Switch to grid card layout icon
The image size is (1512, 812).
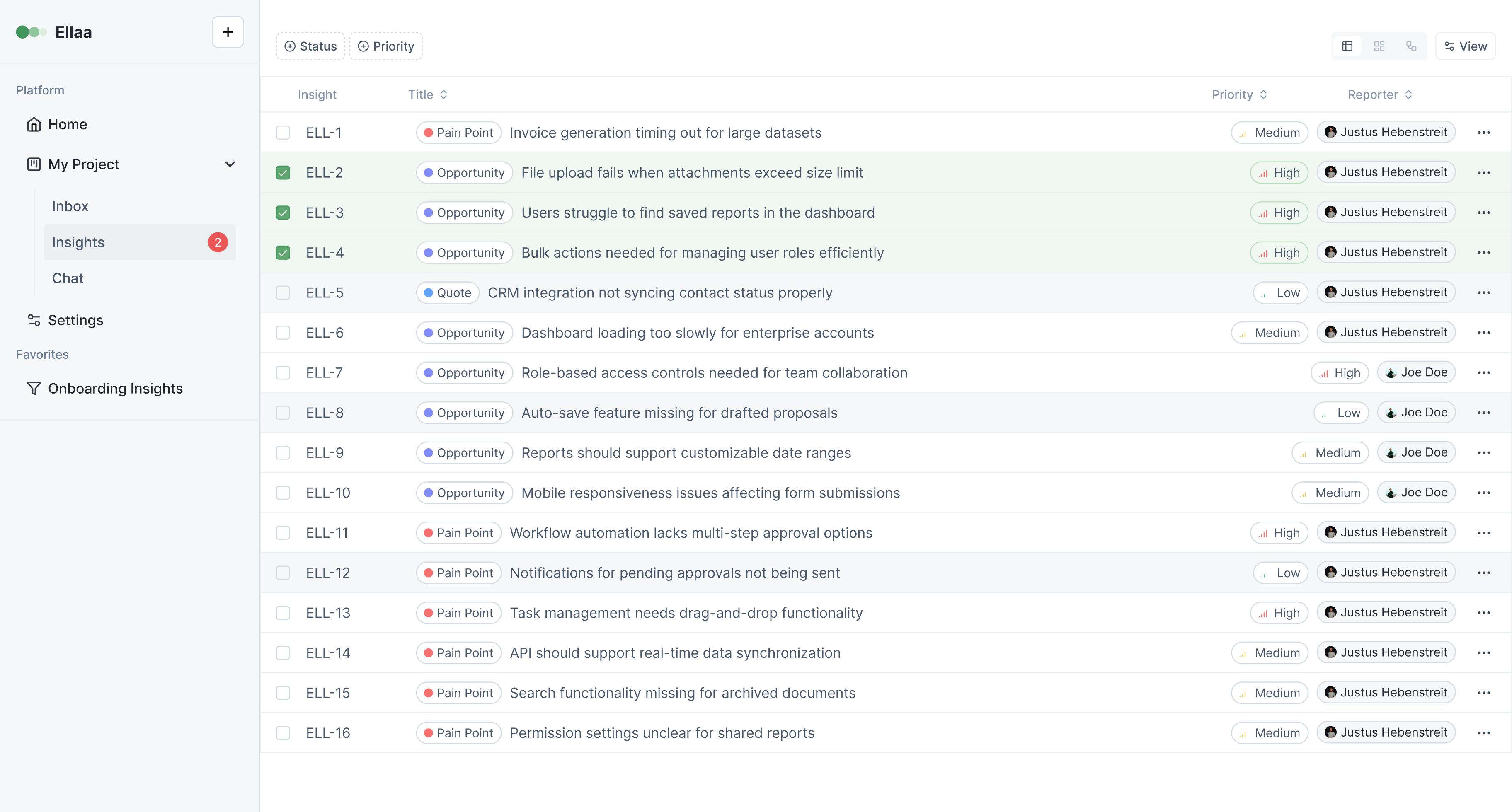point(1379,46)
